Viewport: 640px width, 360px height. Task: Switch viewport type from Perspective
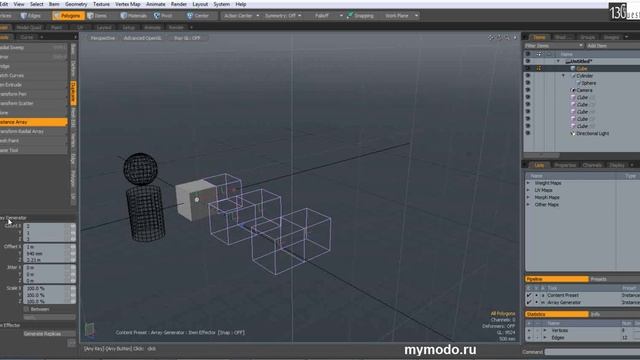point(102,38)
